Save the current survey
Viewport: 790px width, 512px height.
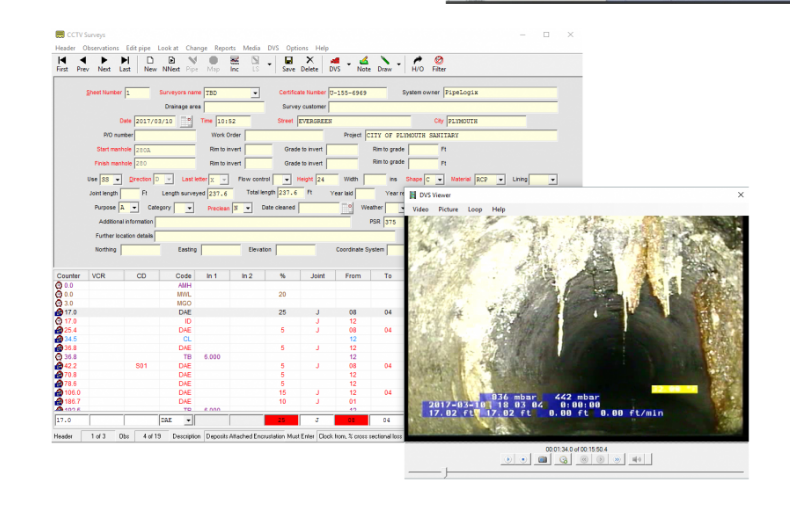tap(289, 64)
